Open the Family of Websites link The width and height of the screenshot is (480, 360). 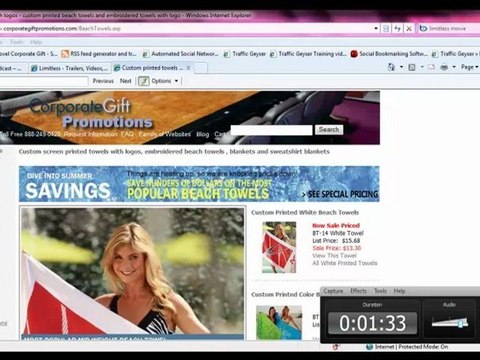(165, 134)
